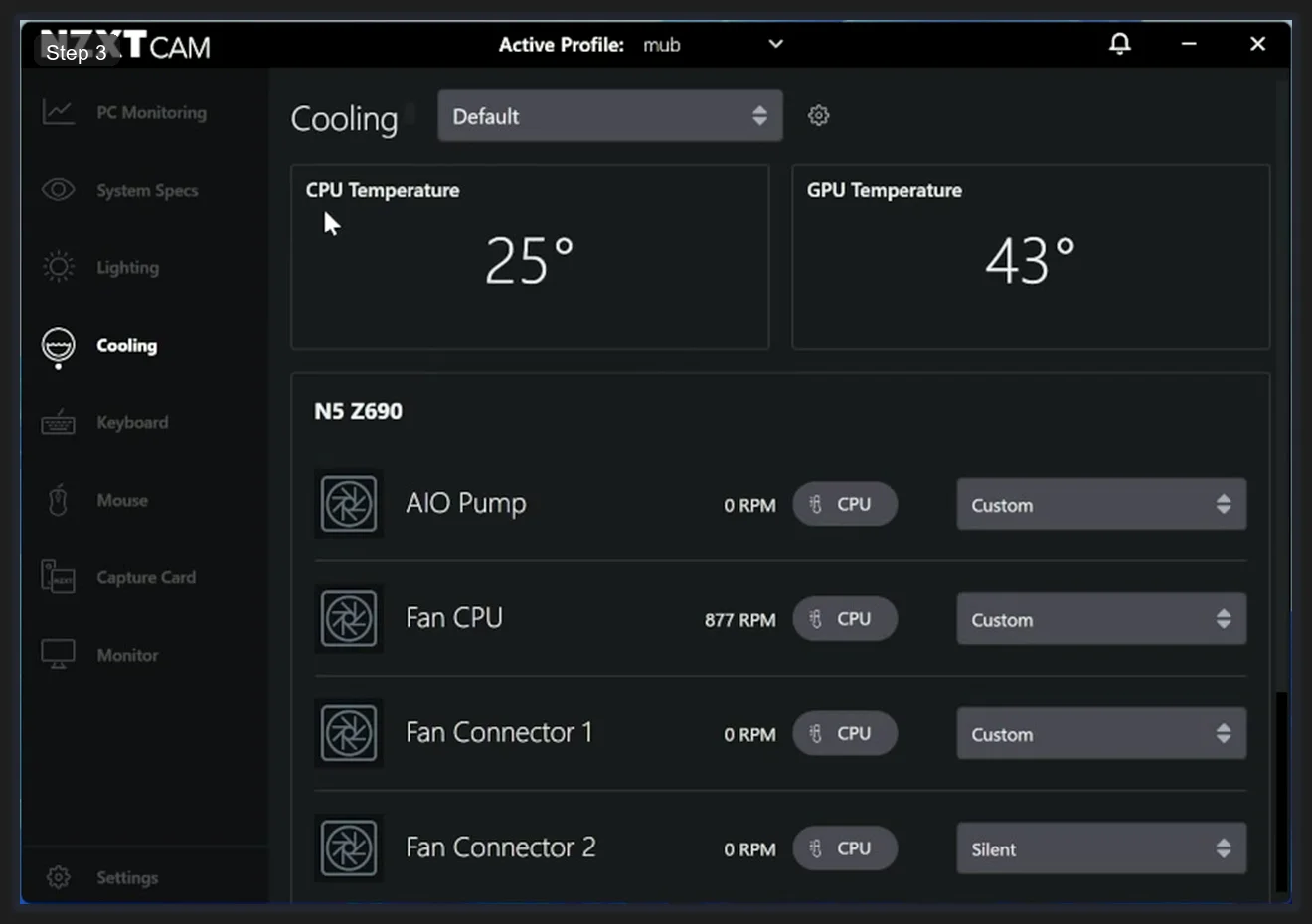Open the notifications bell icon
This screenshot has height=924, width=1312.
tap(1119, 44)
